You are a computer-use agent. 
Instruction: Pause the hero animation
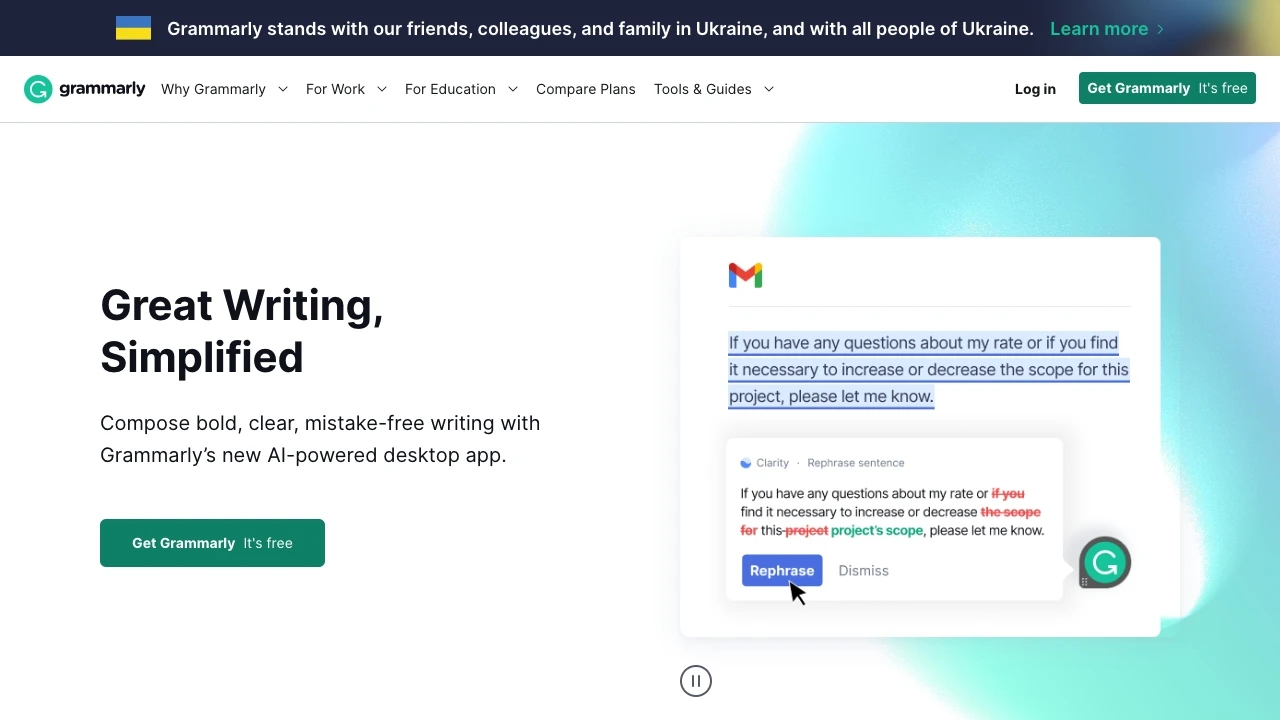pyautogui.click(x=695, y=681)
